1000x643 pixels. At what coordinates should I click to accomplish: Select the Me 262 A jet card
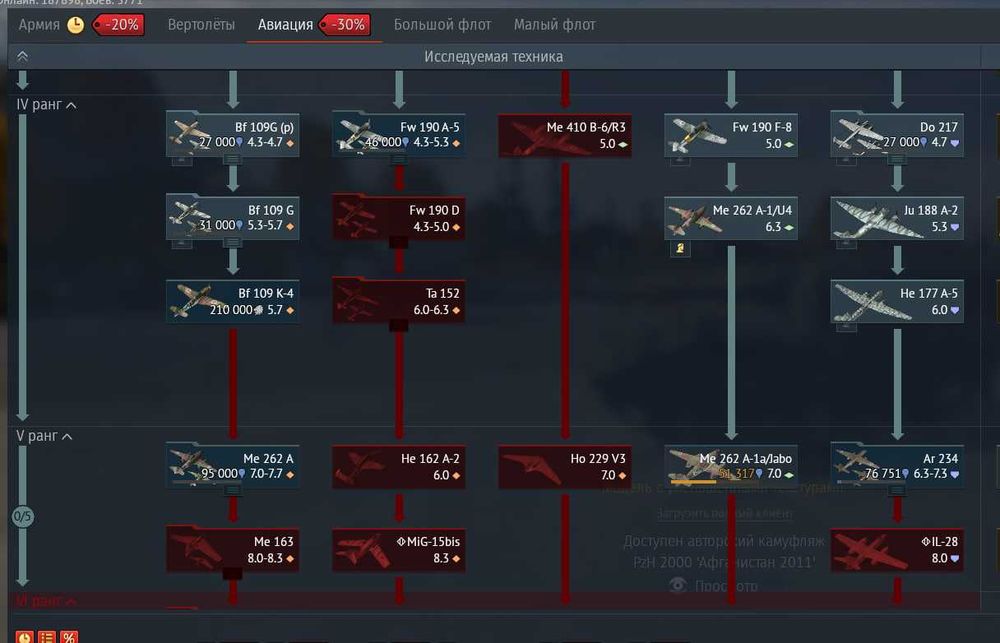(233, 466)
